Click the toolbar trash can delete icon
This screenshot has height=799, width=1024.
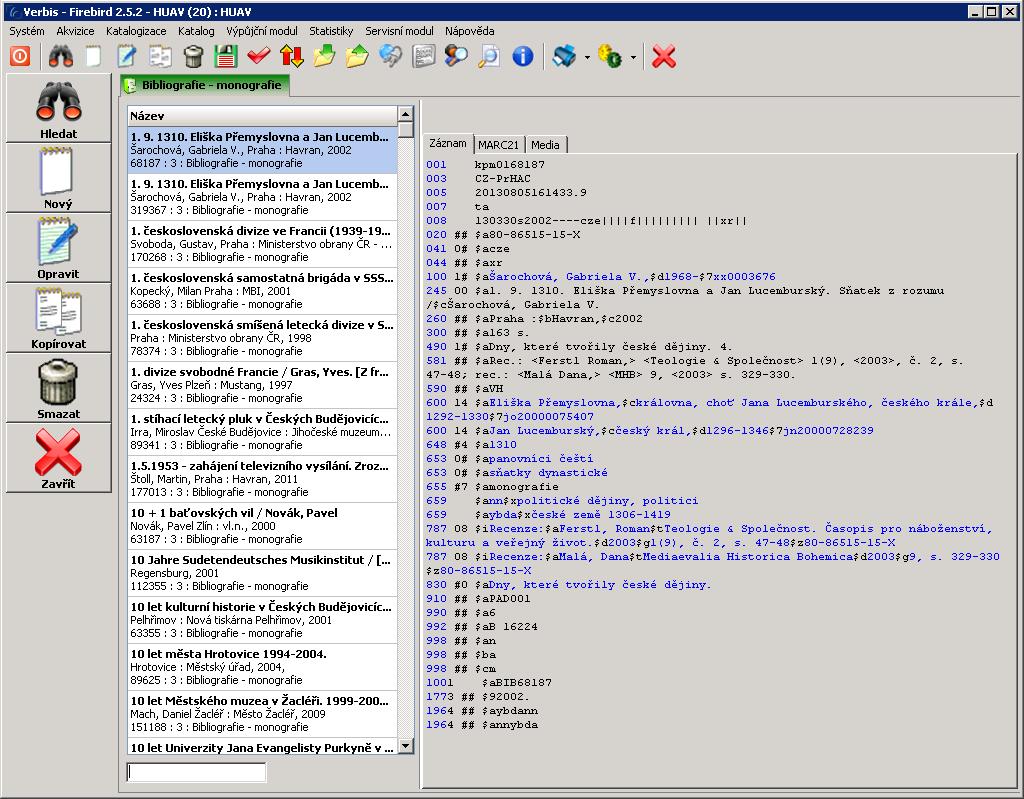[x=193, y=56]
